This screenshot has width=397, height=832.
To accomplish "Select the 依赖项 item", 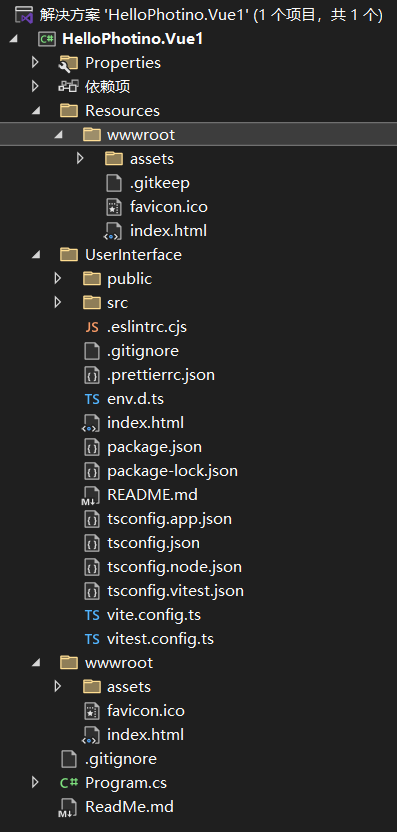I will (108, 86).
